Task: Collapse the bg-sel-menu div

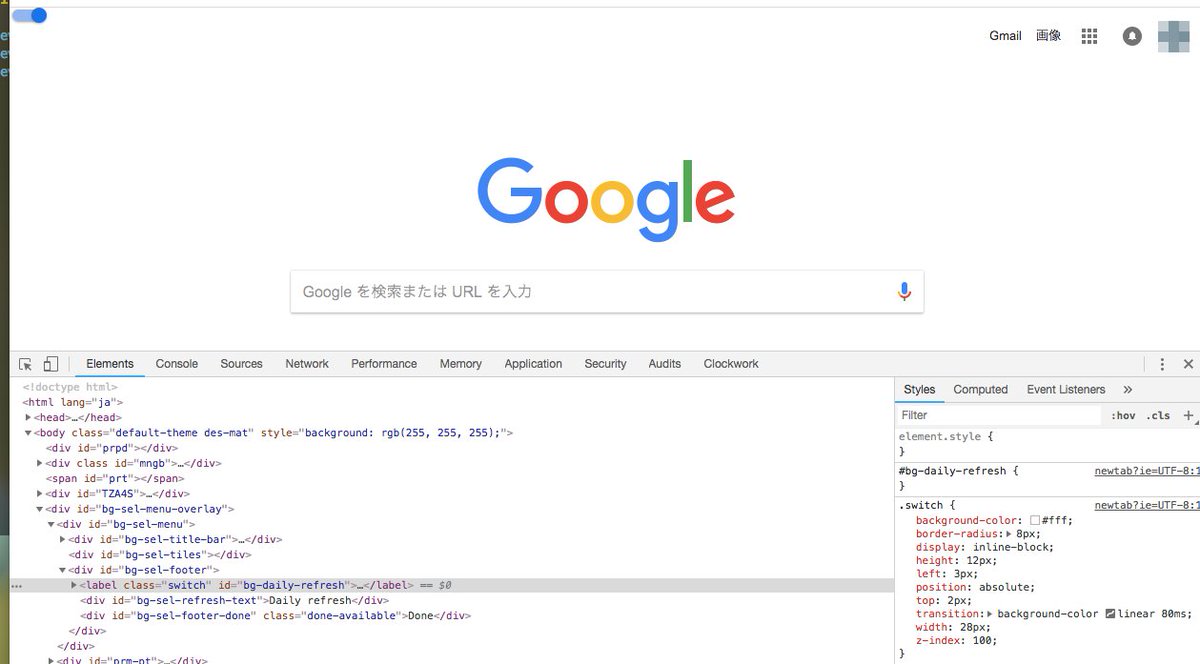Action: point(51,525)
